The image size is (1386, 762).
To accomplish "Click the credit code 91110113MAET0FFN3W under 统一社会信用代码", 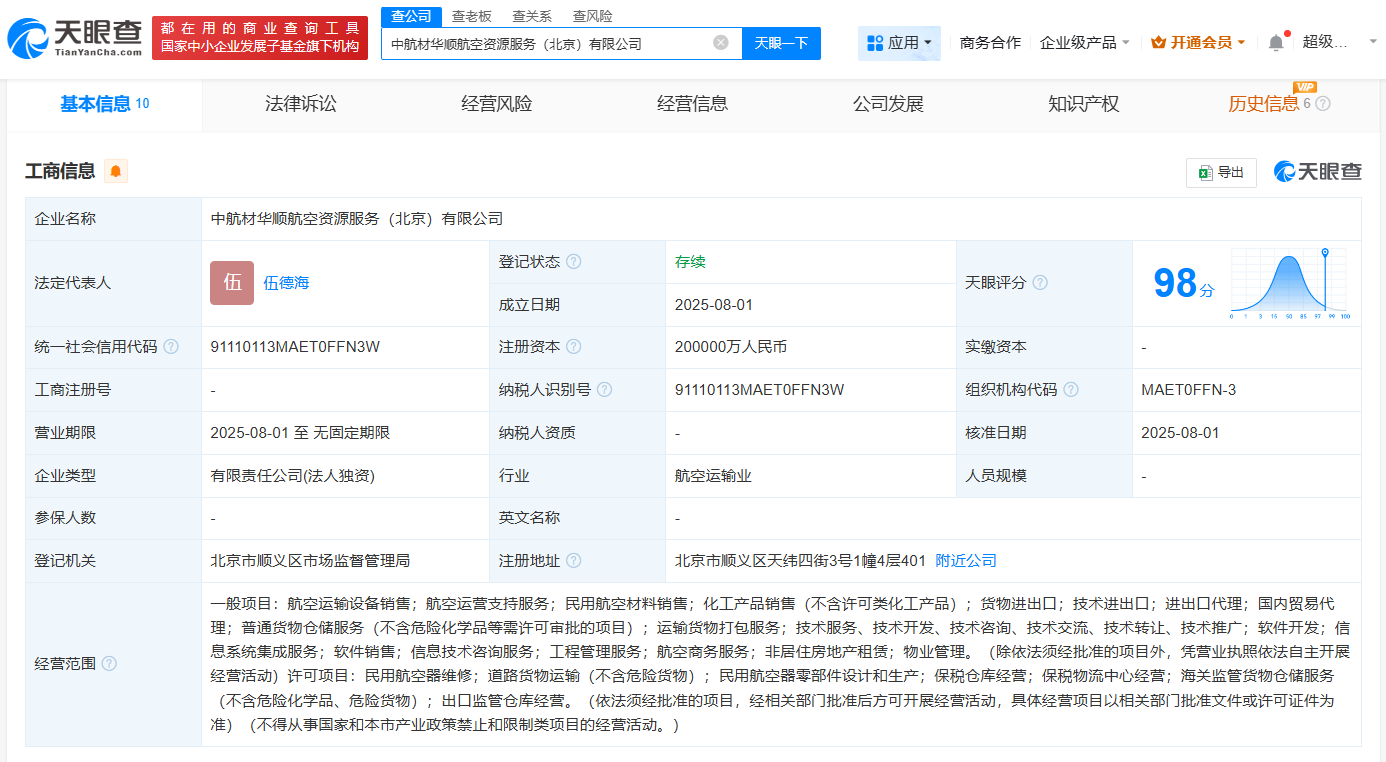I will click(x=295, y=347).
